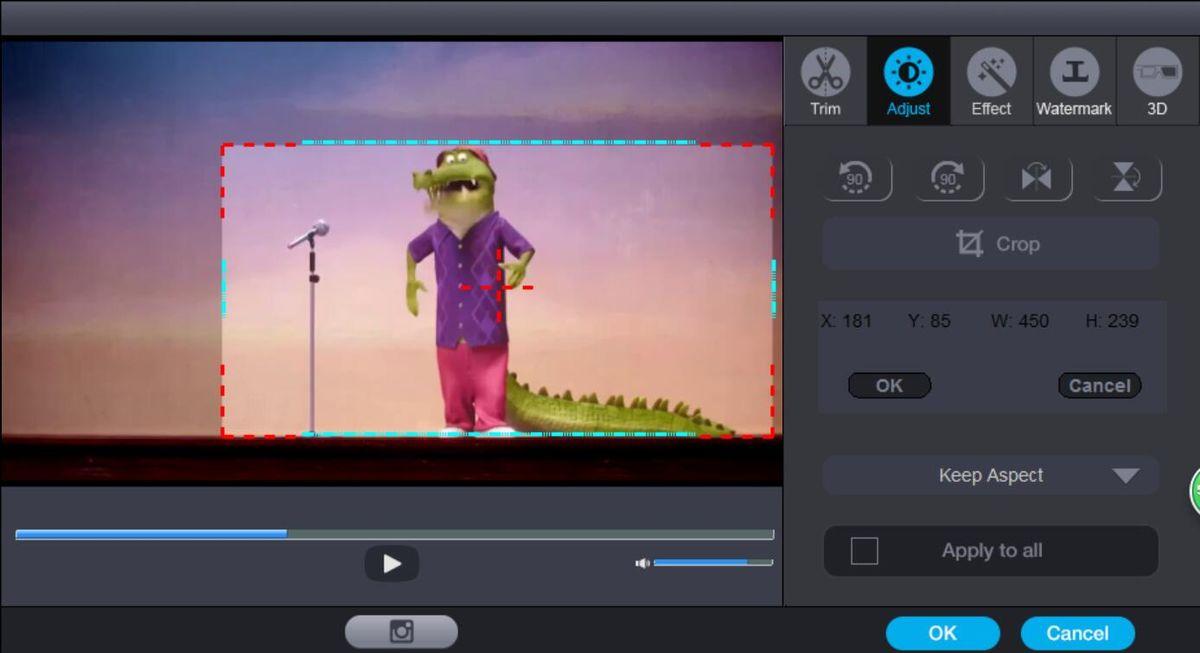Enable the Apply to all checkbox
This screenshot has height=653, width=1200.
864,551
